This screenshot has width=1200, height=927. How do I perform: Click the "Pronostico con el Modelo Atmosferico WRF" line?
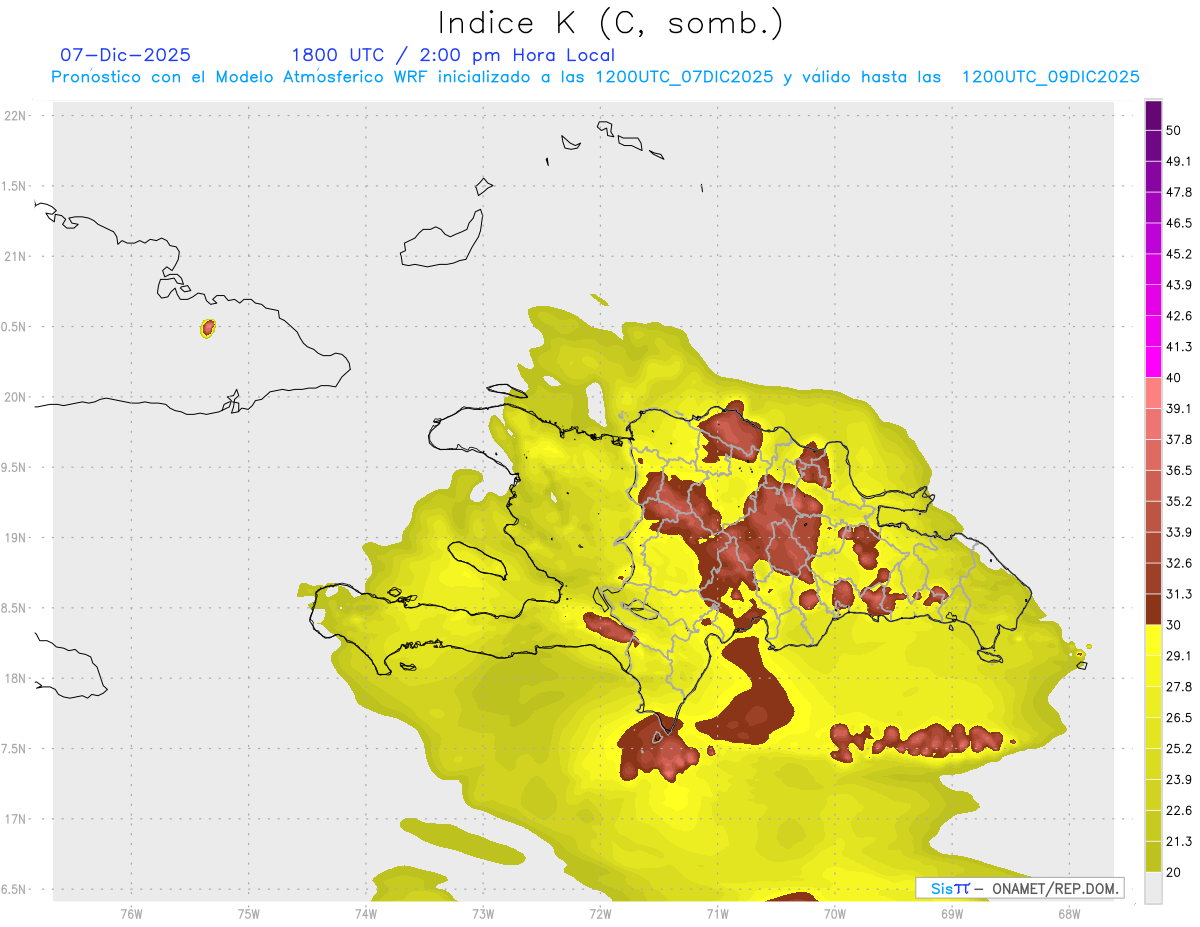tap(595, 77)
